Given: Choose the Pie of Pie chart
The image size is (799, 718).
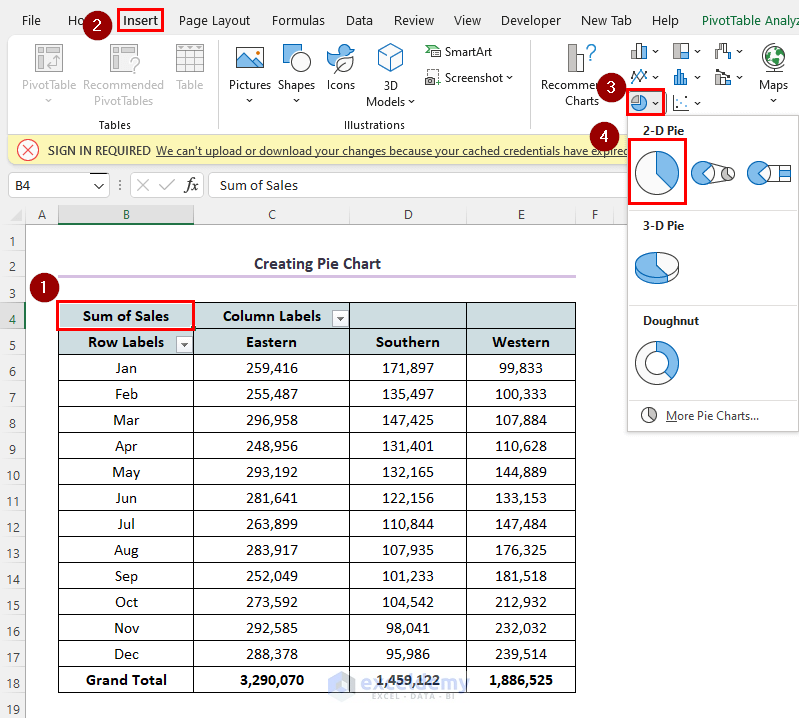Looking at the screenshot, I should coord(713,173).
